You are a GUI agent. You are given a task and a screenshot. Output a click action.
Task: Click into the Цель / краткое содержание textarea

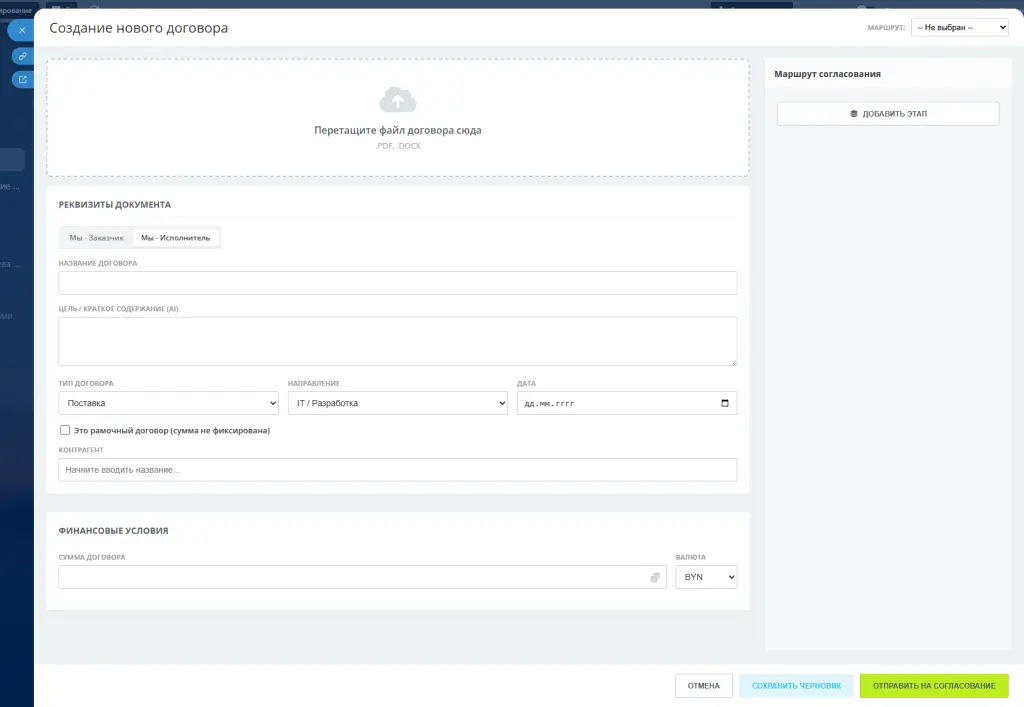point(397,342)
